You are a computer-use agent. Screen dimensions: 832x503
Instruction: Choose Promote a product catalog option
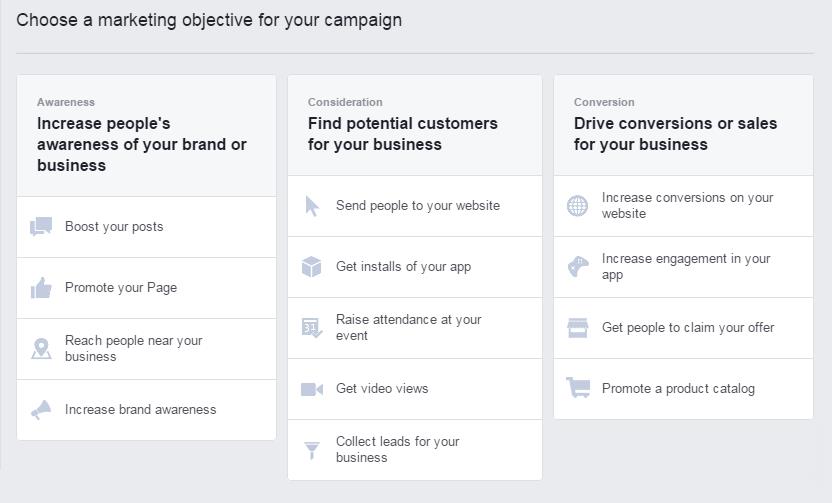point(683,389)
